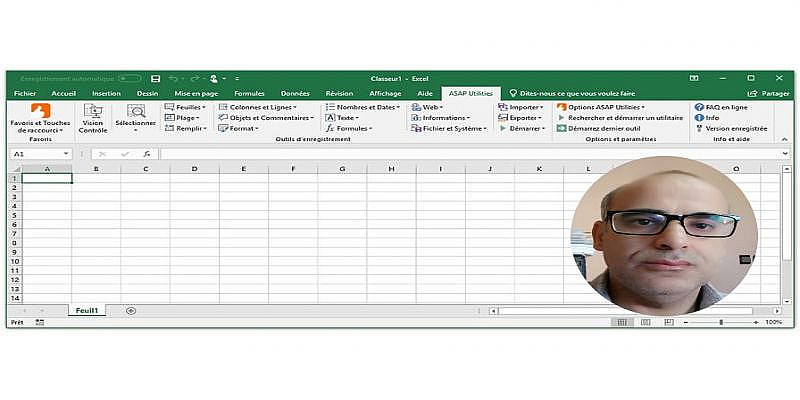This screenshot has height=400, width=800.
Task: Open the Name Box dropdown arrow
Action: tap(66, 154)
